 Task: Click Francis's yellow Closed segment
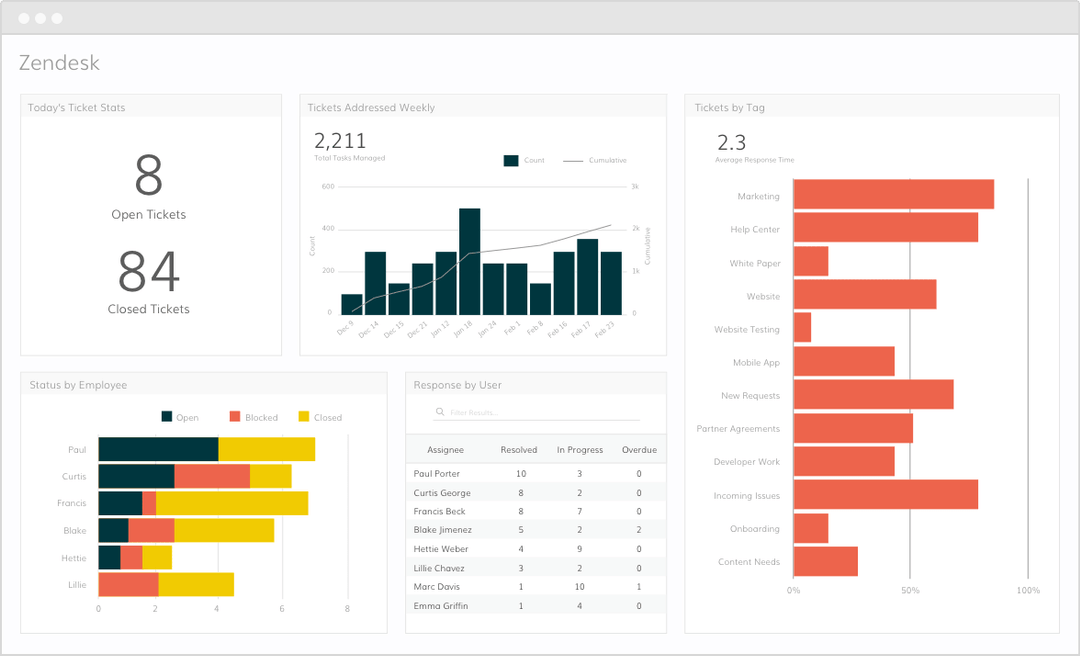[232, 503]
